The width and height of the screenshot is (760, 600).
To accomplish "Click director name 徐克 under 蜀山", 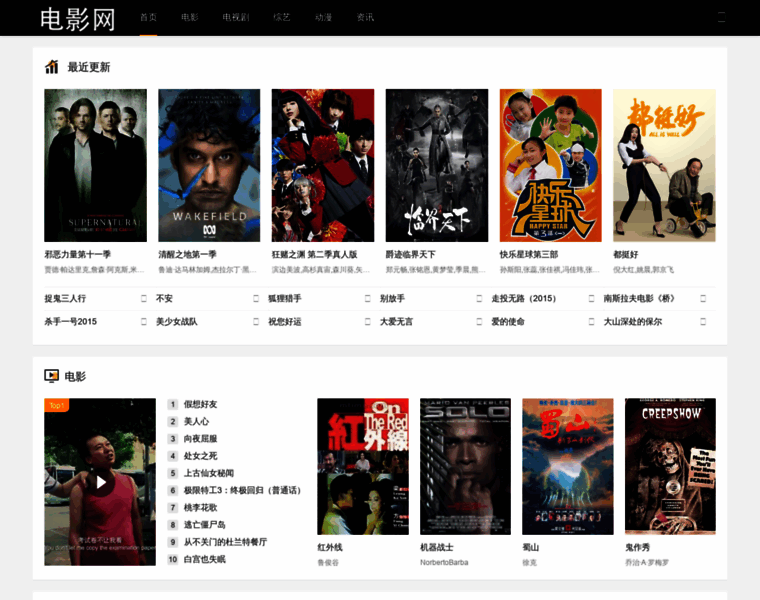I will [x=529, y=563].
